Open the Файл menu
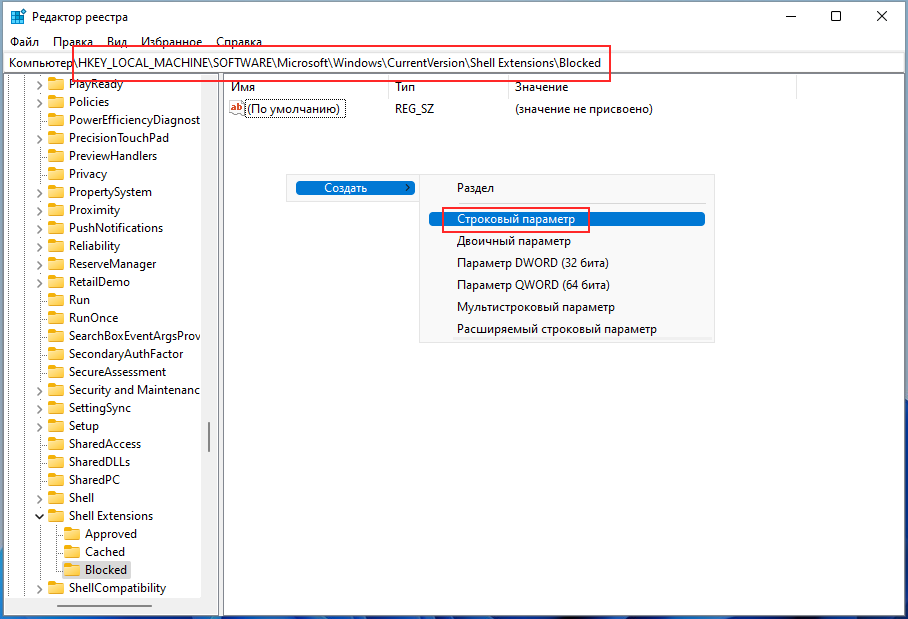Viewport: 908px width, 619px height. point(24,42)
